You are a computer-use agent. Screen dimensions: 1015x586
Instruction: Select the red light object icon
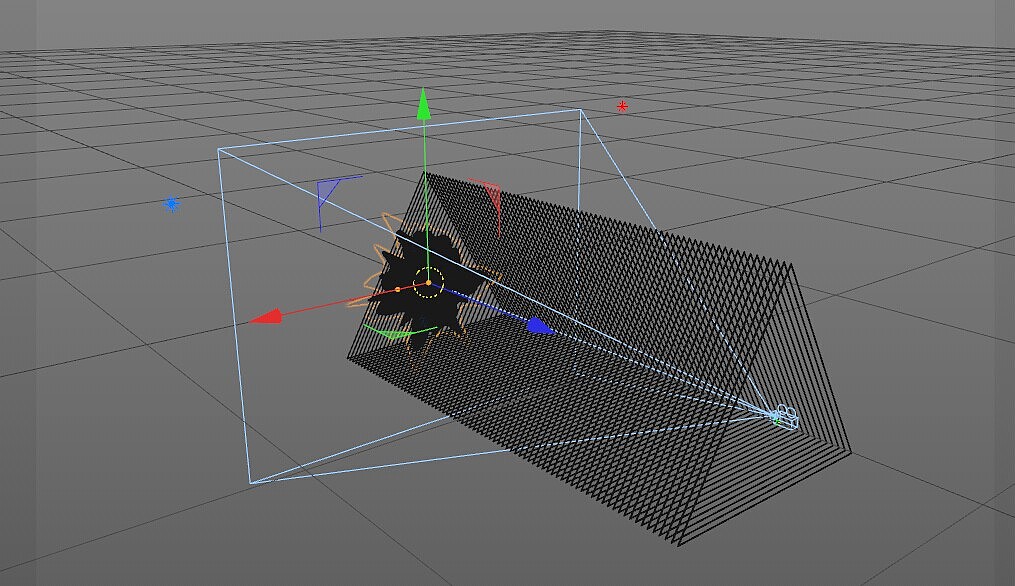(x=622, y=106)
